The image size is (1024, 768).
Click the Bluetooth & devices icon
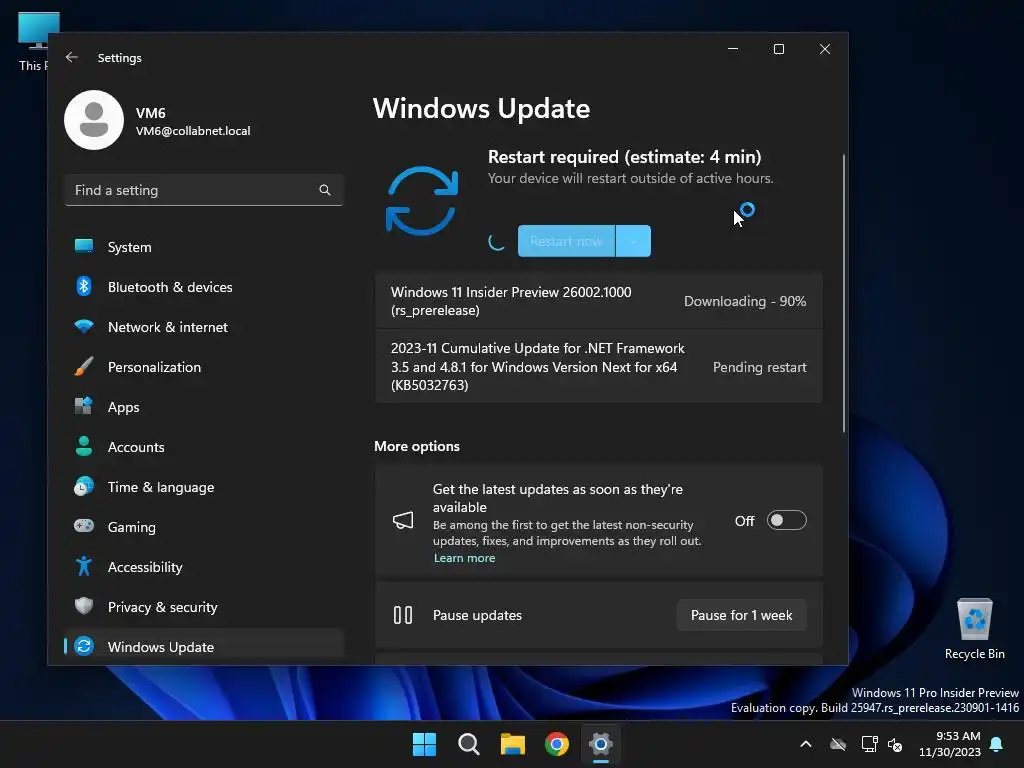tap(84, 286)
